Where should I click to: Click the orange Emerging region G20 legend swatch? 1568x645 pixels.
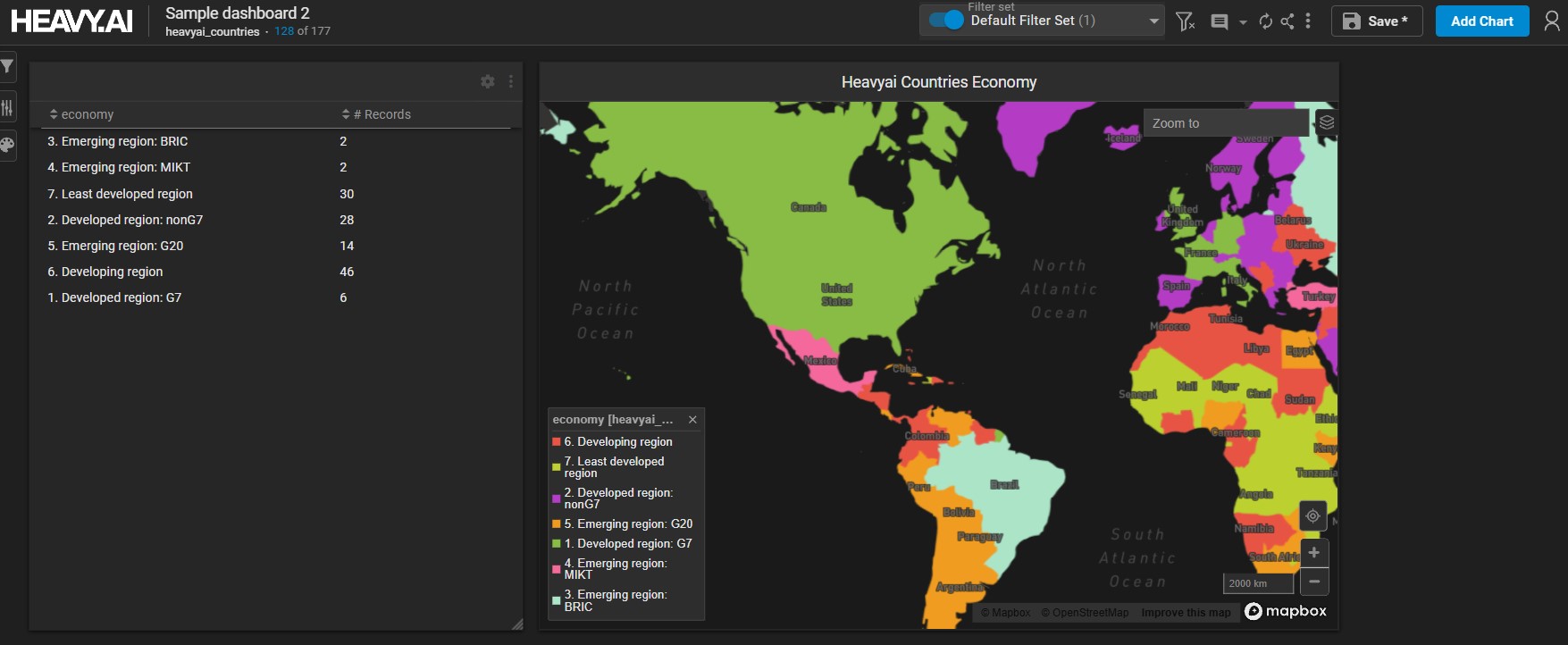557,524
